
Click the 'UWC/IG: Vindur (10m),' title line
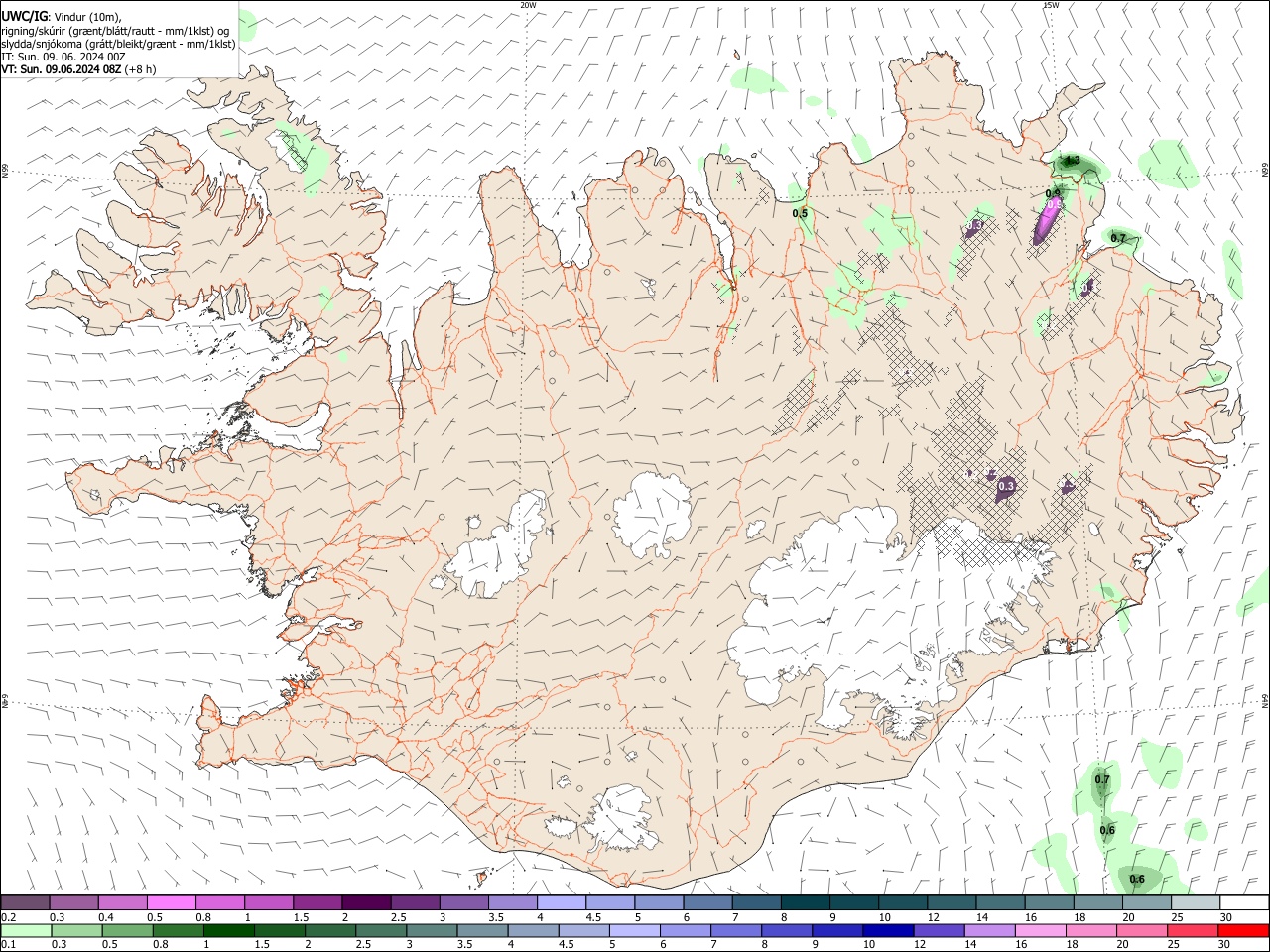pos(62,16)
